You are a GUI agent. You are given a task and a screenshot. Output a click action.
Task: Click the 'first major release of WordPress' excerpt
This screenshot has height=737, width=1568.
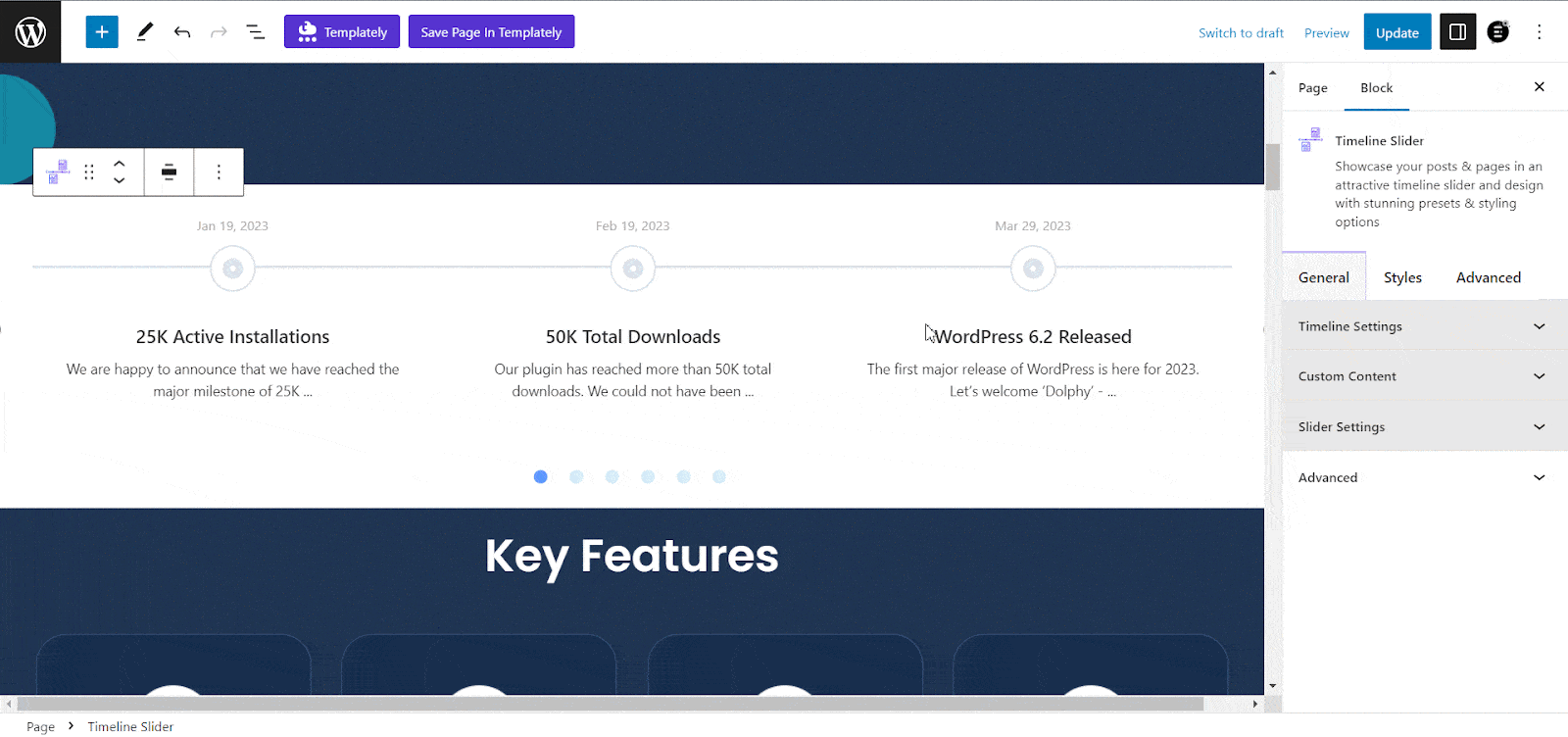(x=1033, y=380)
